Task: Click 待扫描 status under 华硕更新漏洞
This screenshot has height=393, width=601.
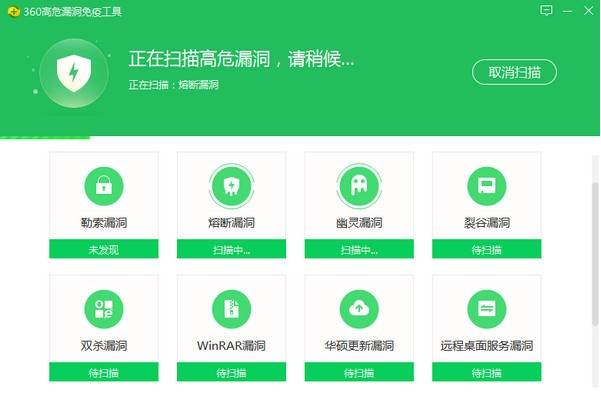Action: point(359,372)
